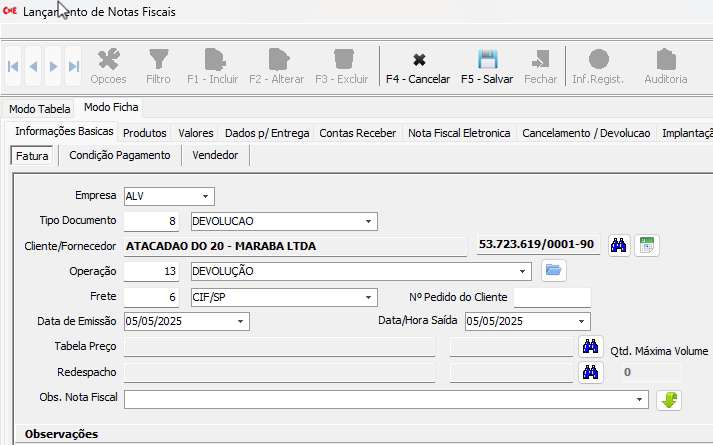Screen dimensions: 713x445
Task: Click the binoculars icon for Redespacho
Action: pyautogui.click(x=590, y=373)
